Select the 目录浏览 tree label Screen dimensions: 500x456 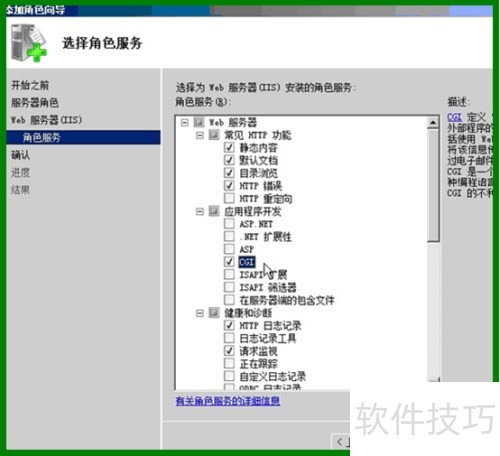tap(258, 173)
